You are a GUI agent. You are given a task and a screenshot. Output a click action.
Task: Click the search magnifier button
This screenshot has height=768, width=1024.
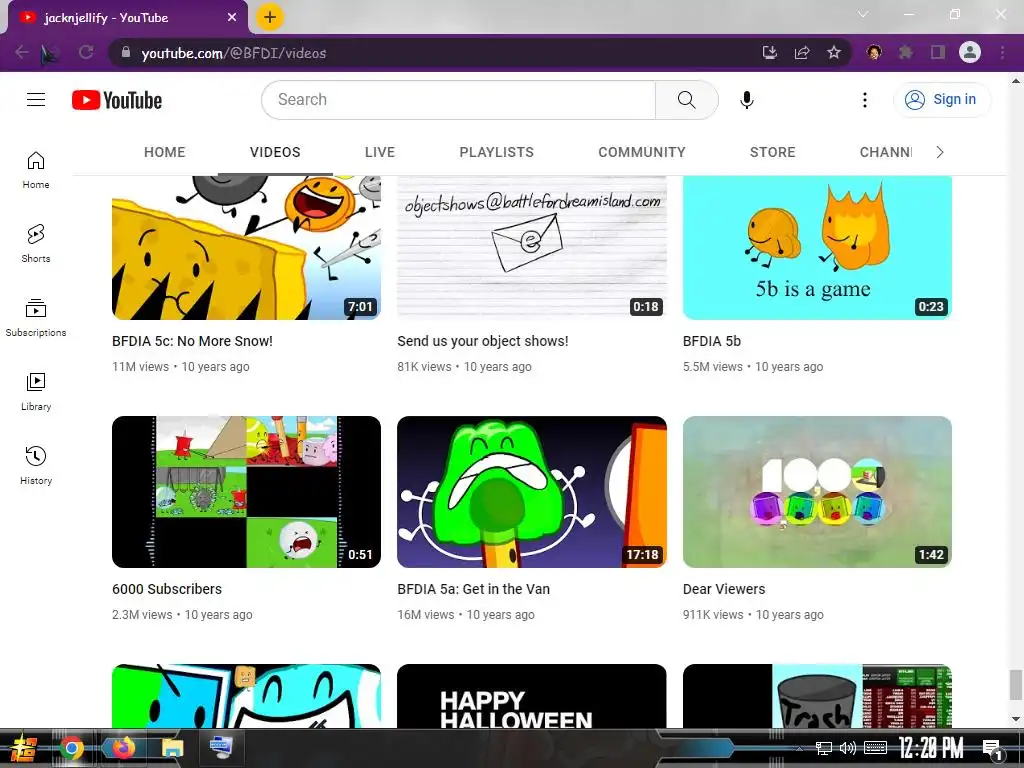click(686, 100)
